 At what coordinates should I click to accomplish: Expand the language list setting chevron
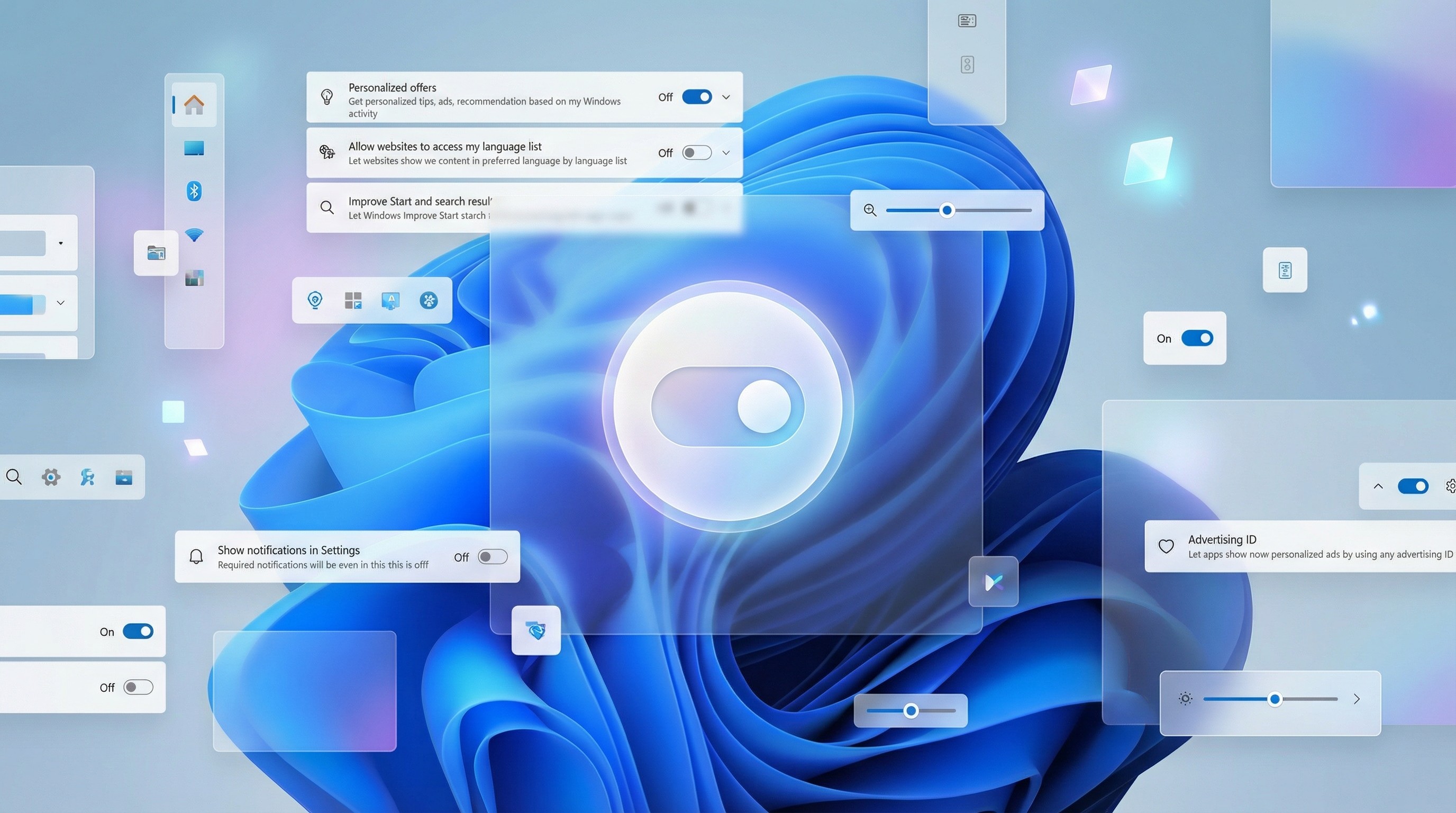[727, 152]
